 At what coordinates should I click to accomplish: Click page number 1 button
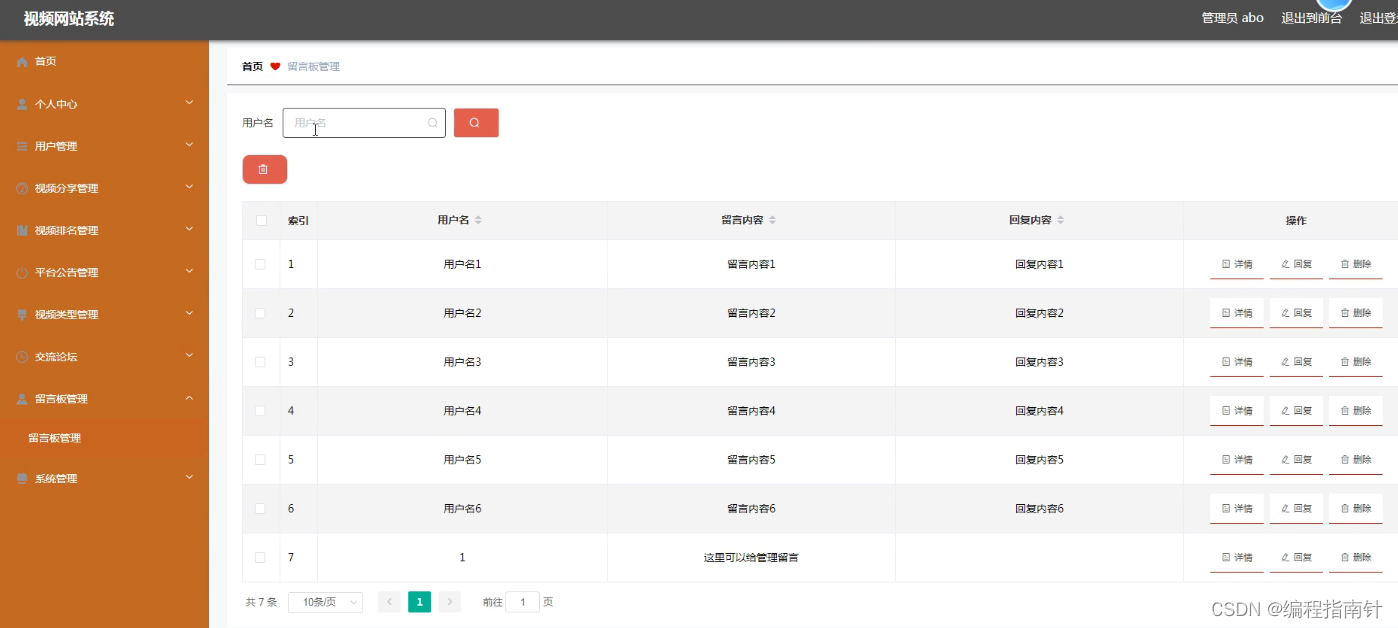pyautogui.click(x=420, y=602)
